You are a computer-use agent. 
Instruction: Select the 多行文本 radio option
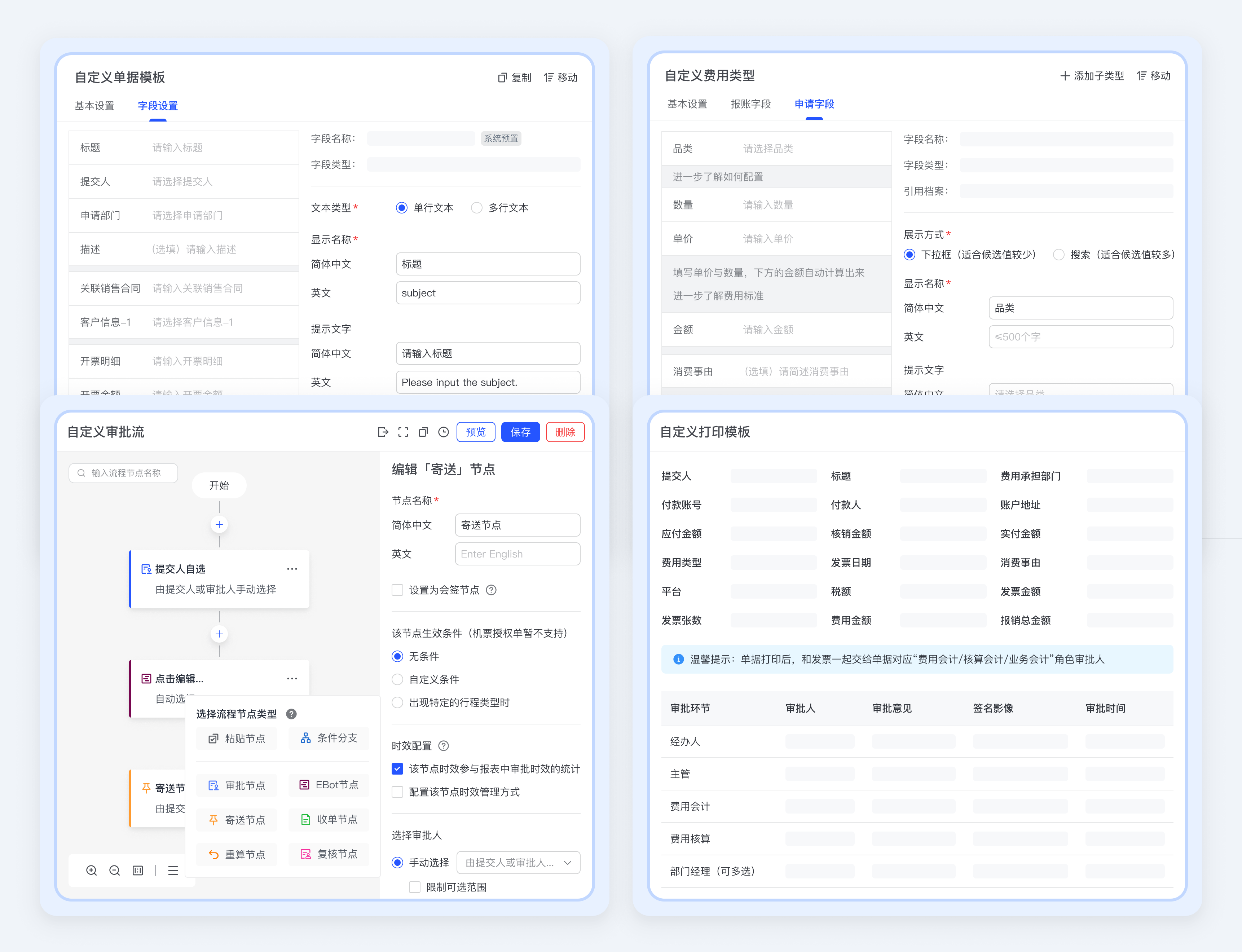coord(477,208)
